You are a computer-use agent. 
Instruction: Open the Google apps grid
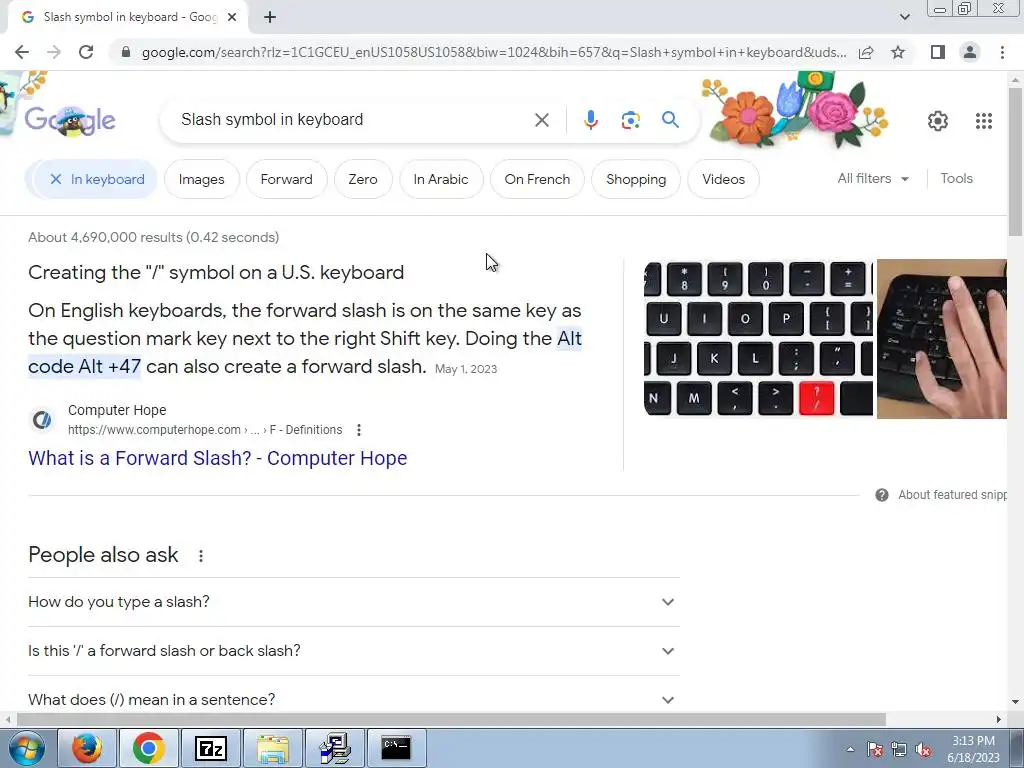(x=984, y=120)
